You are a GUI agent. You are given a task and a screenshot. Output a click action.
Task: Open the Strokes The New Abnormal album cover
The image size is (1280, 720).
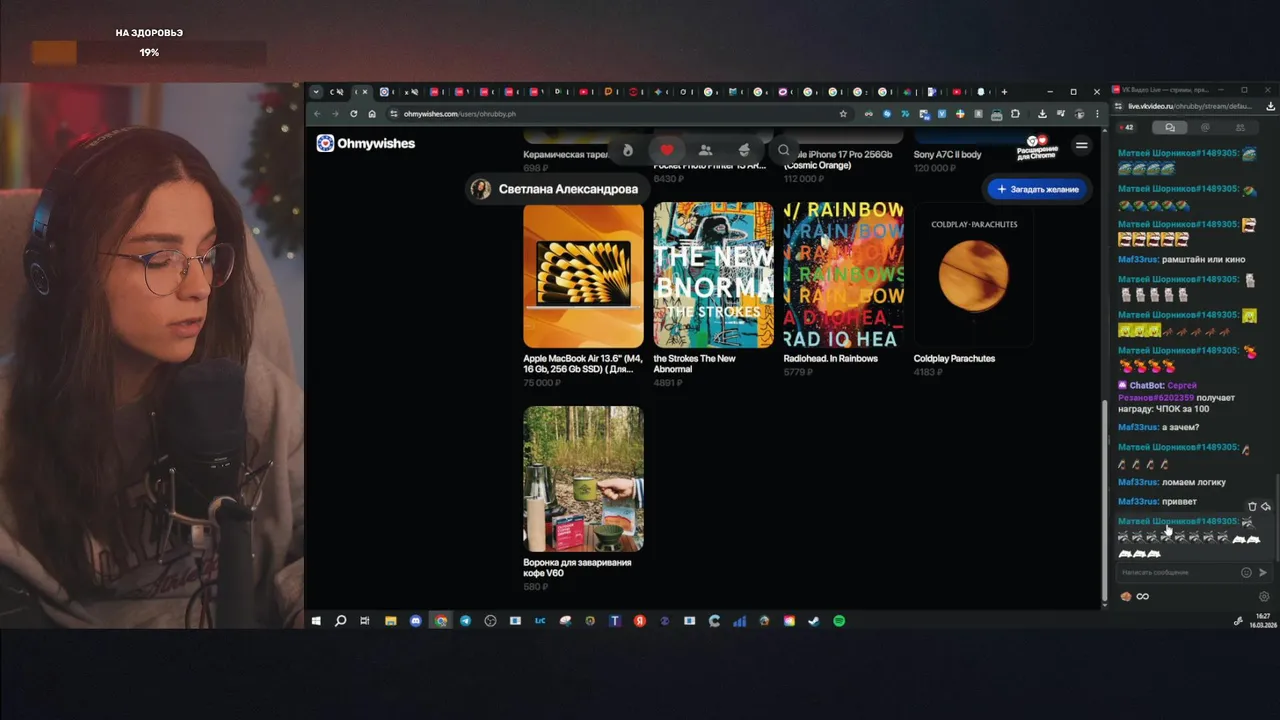tap(713, 275)
